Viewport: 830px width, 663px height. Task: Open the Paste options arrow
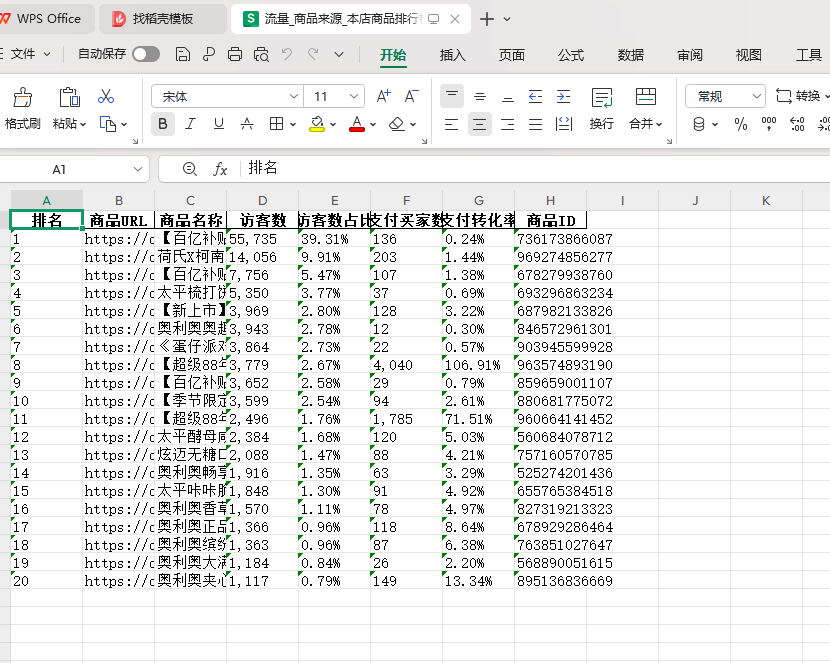point(83,125)
